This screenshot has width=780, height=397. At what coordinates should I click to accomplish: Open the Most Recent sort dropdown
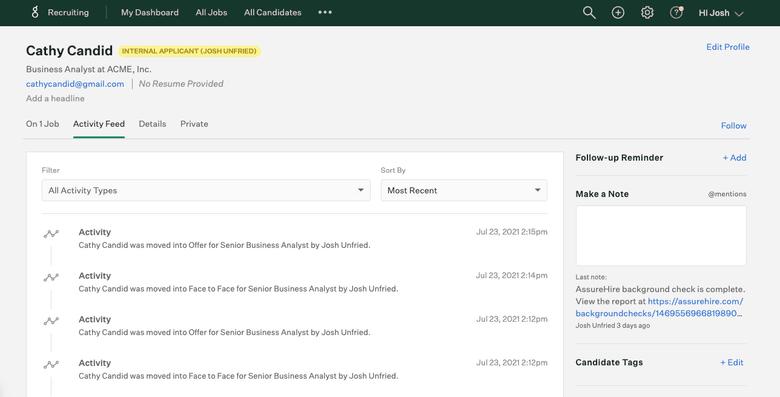click(464, 191)
